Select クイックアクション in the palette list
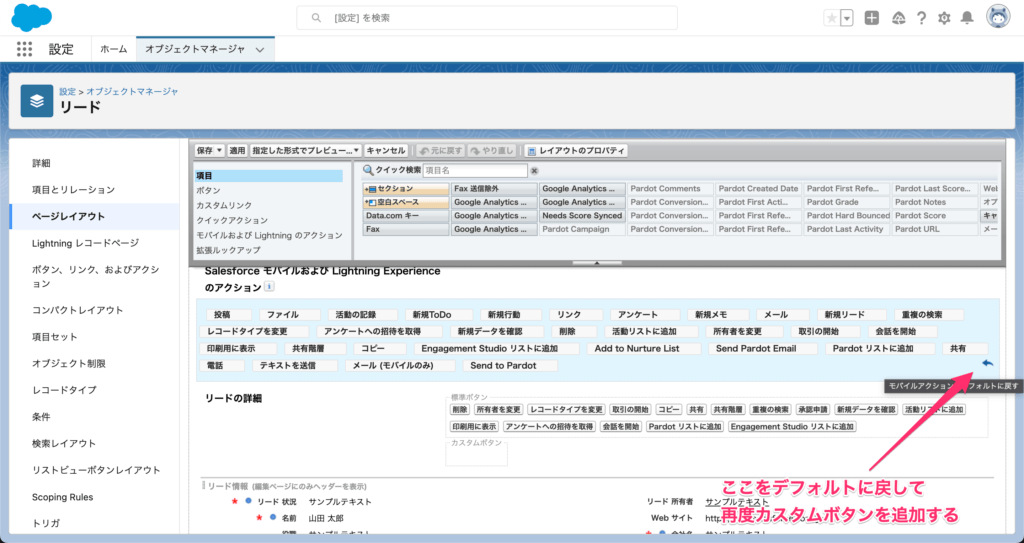Image resolution: width=1024 pixels, height=543 pixels. [232, 220]
